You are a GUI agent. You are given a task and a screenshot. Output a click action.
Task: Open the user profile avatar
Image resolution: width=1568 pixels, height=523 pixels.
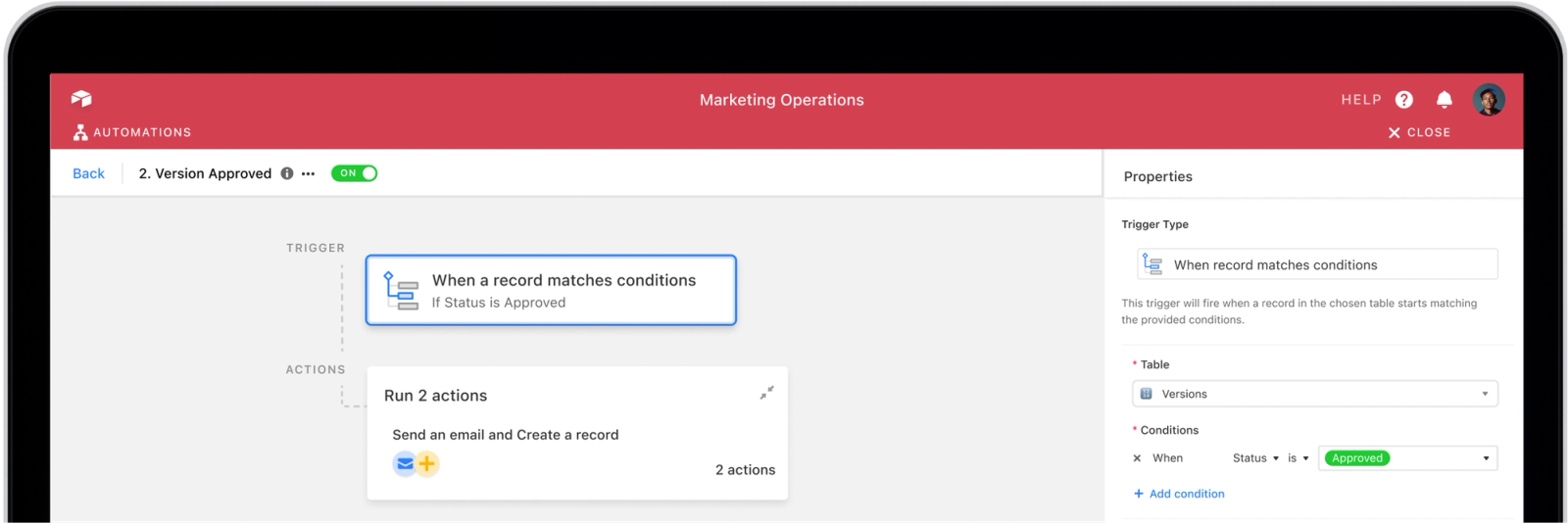click(x=1489, y=100)
